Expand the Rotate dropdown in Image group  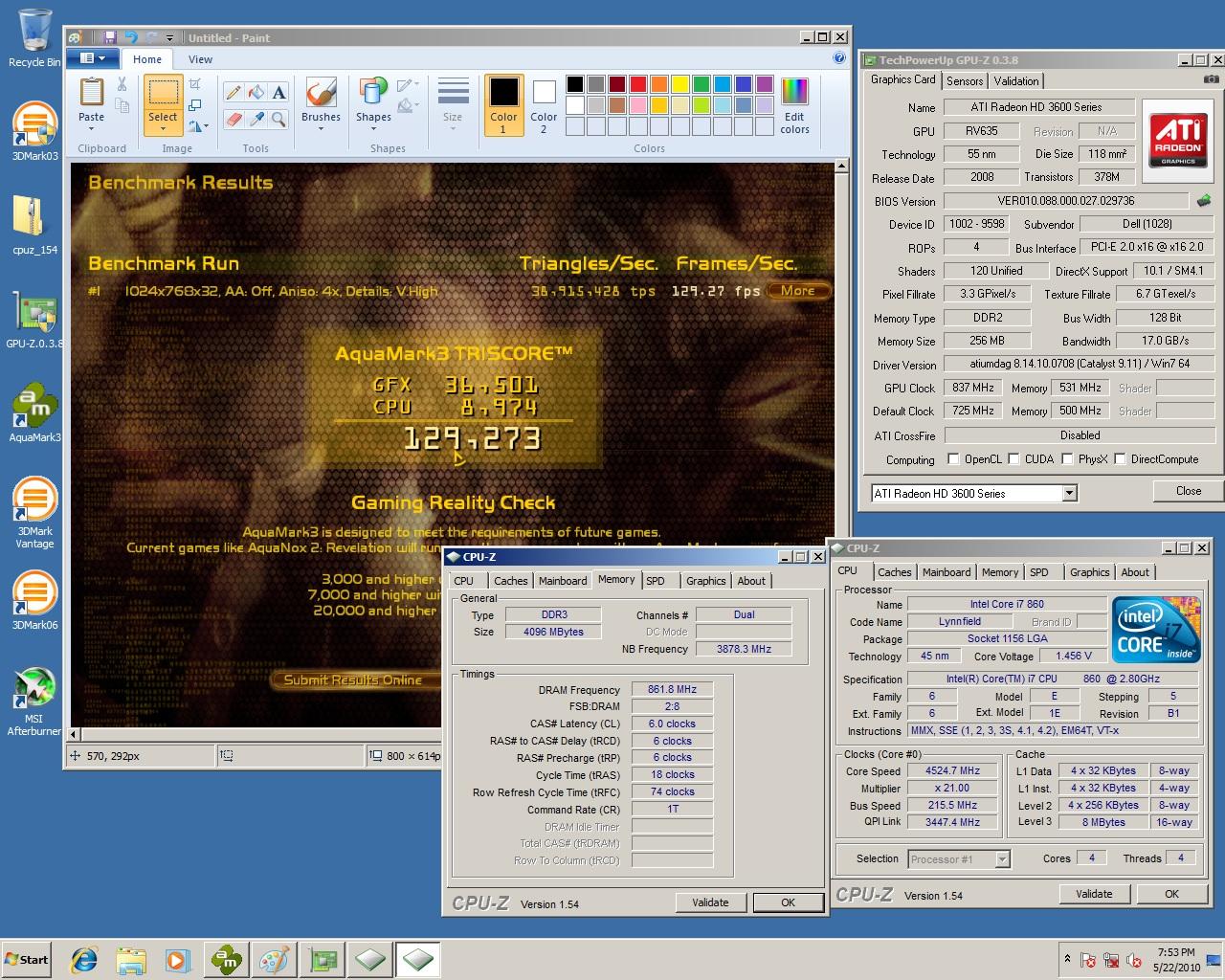[x=198, y=125]
